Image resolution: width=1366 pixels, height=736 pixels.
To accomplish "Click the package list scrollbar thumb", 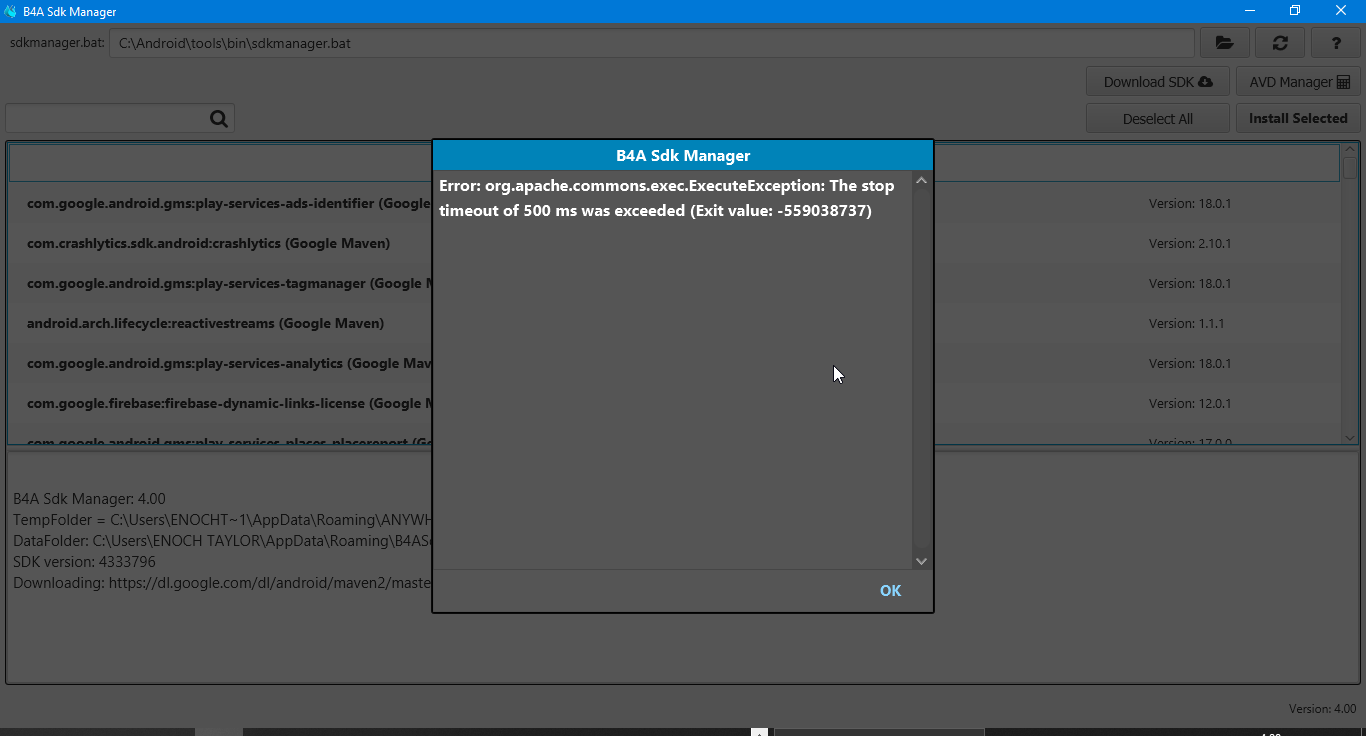I will point(1349,168).
